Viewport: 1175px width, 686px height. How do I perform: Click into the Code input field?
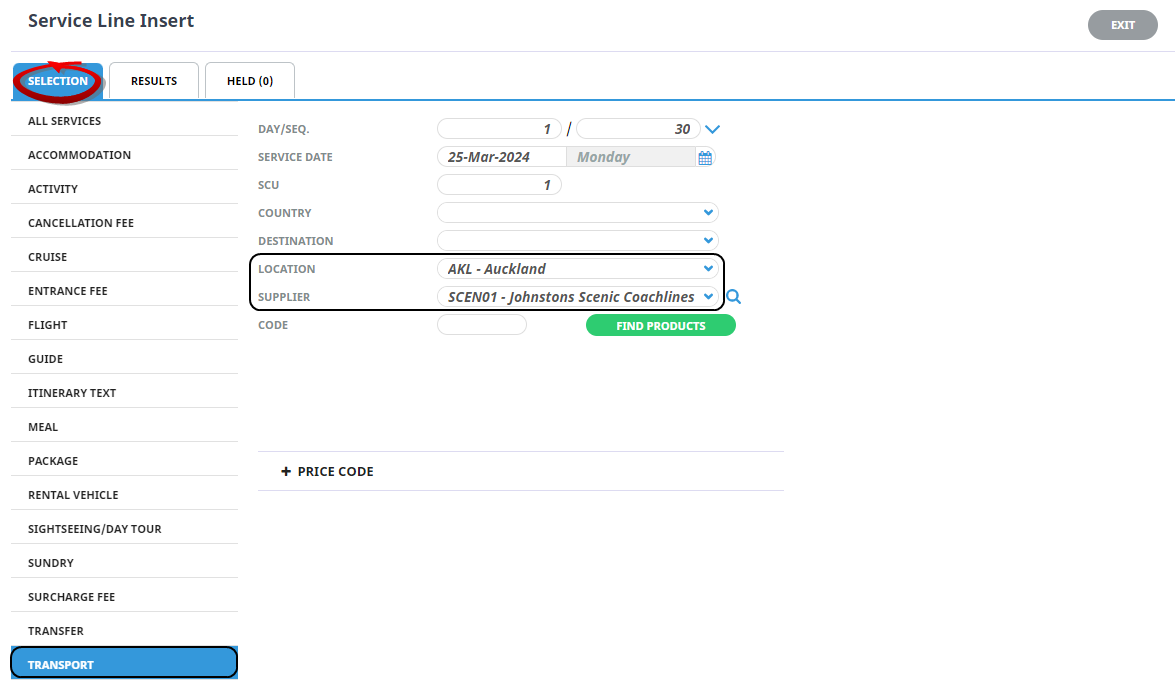point(481,325)
